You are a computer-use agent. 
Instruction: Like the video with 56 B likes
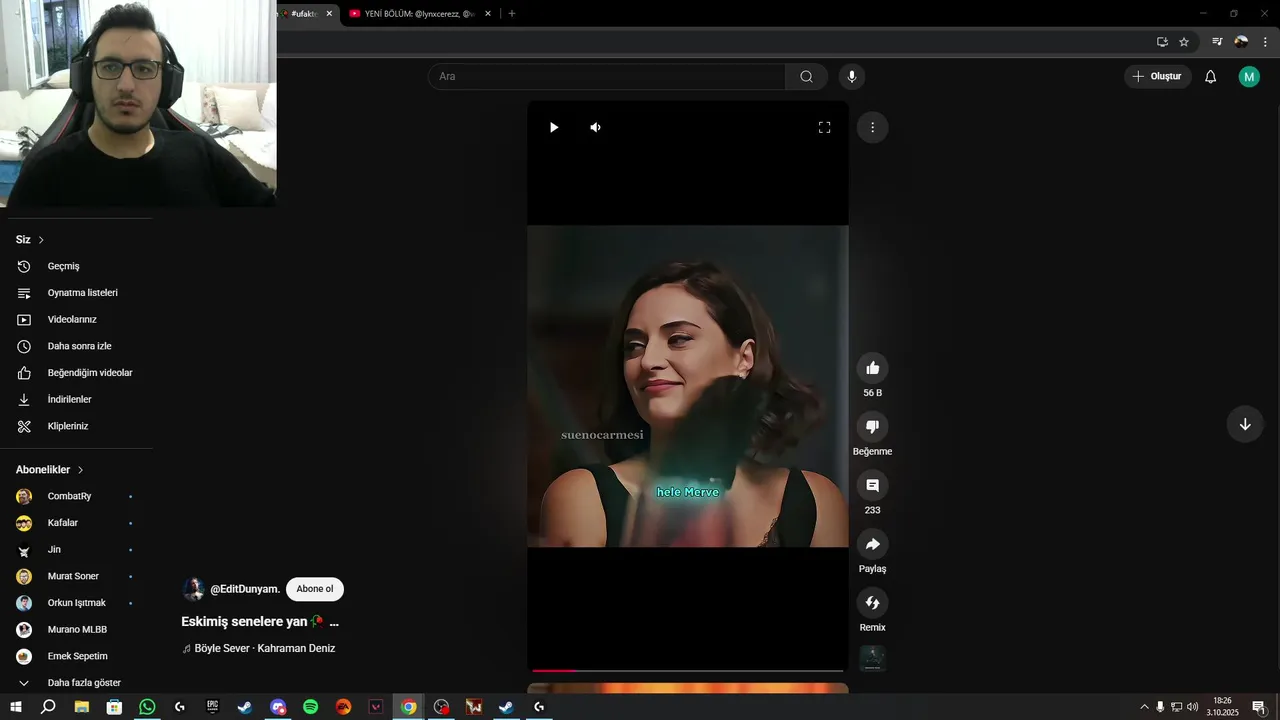(872, 368)
